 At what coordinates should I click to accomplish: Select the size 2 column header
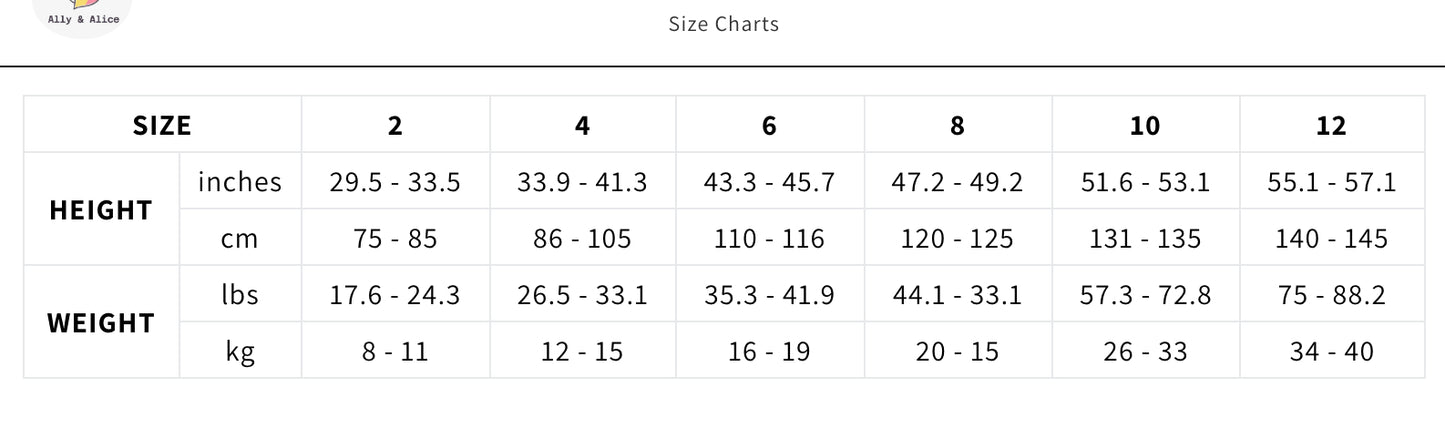[395, 125]
